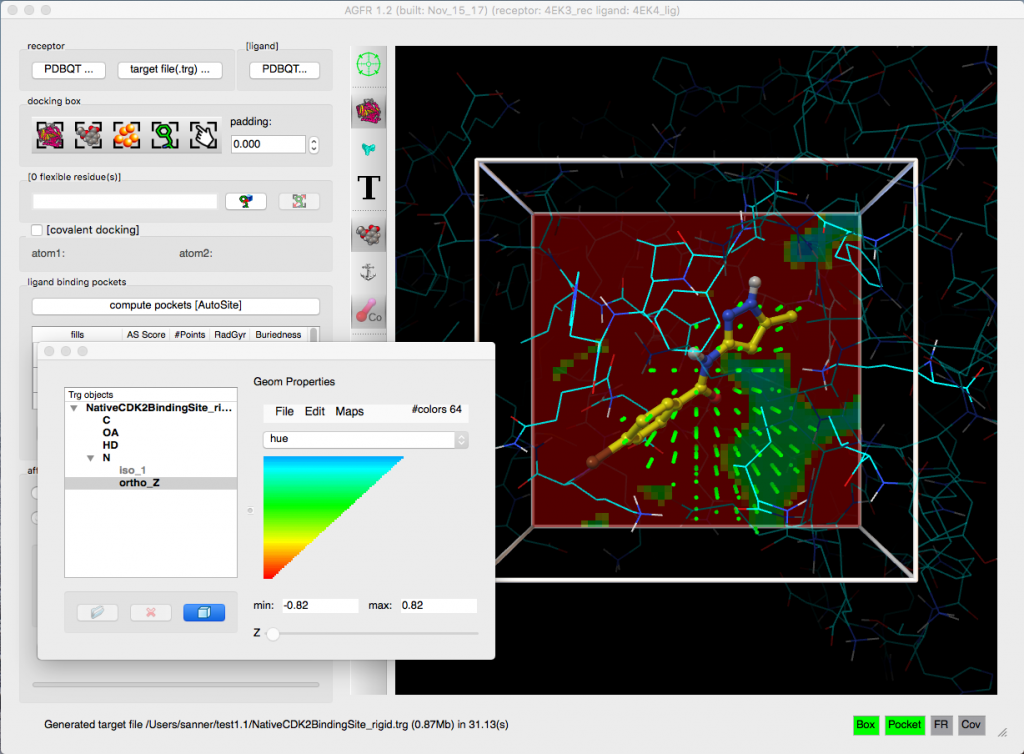Open the Maps menu in Geom Properties

(x=349, y=411)
